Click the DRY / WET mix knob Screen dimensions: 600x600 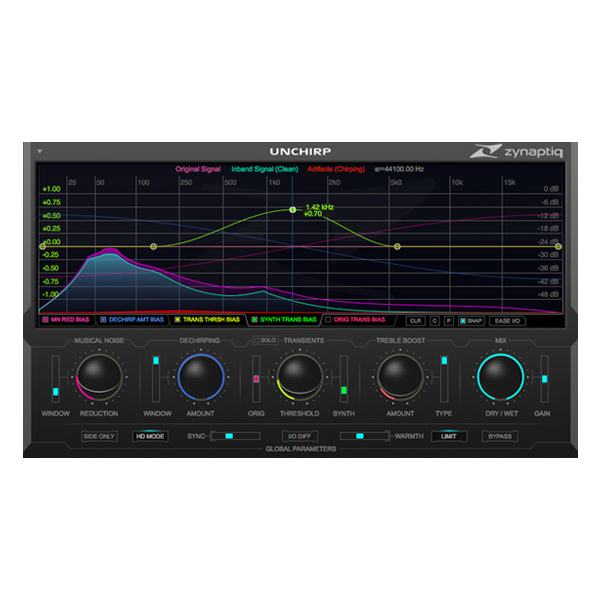click(501, 377)
